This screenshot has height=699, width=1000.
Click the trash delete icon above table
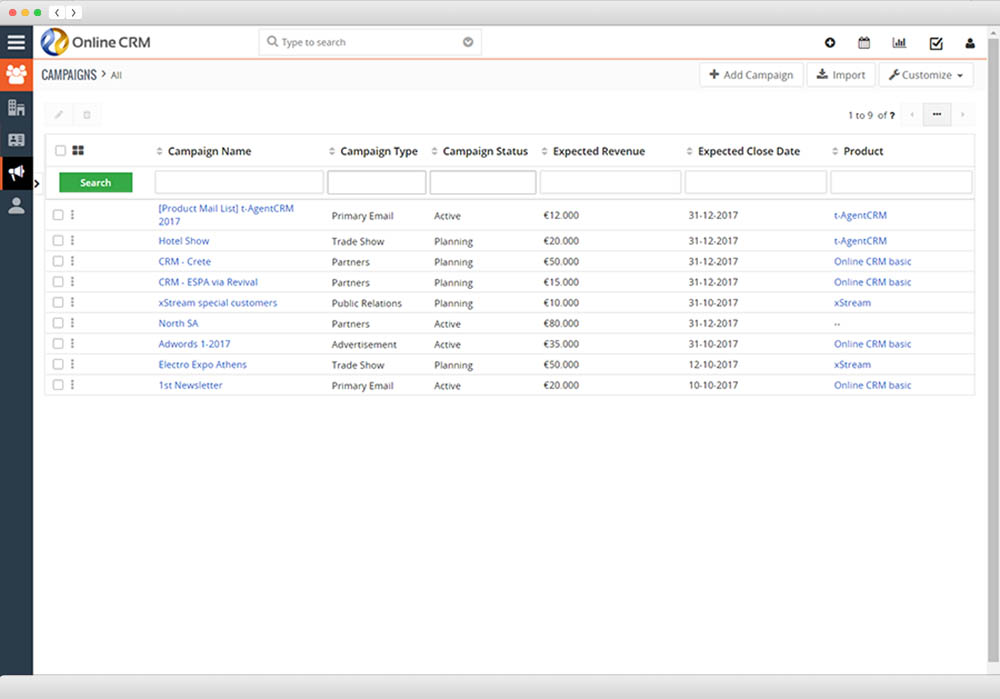(x=87, y=115)
